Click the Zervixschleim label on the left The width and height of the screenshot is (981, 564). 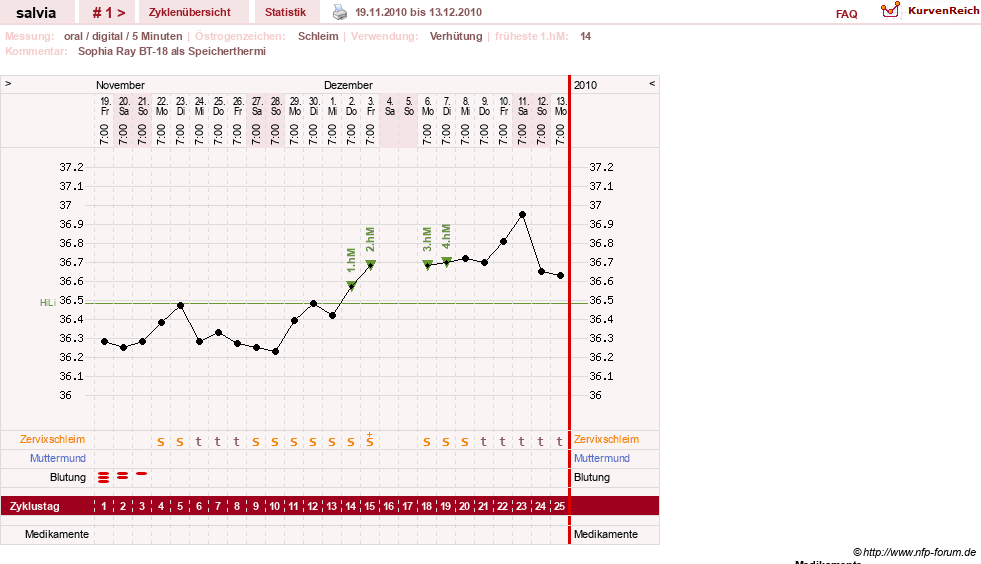tap(52, 439)
